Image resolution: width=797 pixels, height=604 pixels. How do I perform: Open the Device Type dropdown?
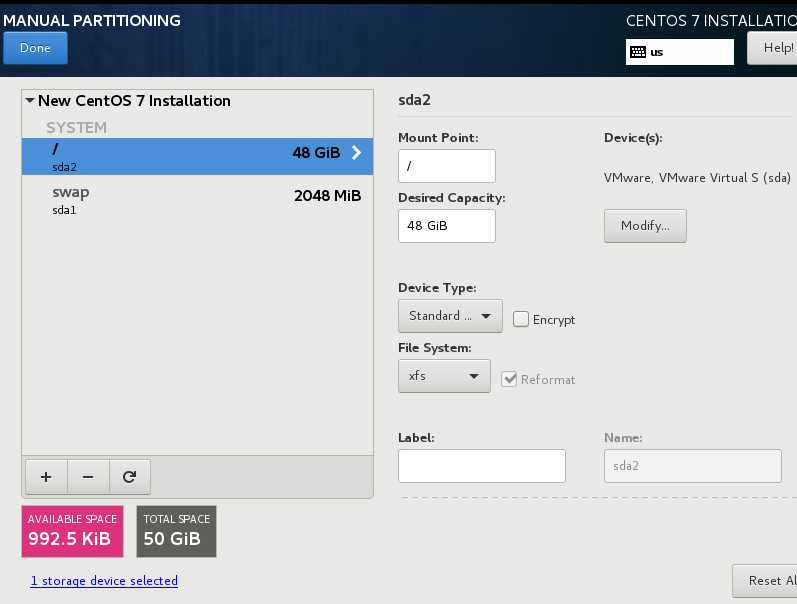coord(450,316)
